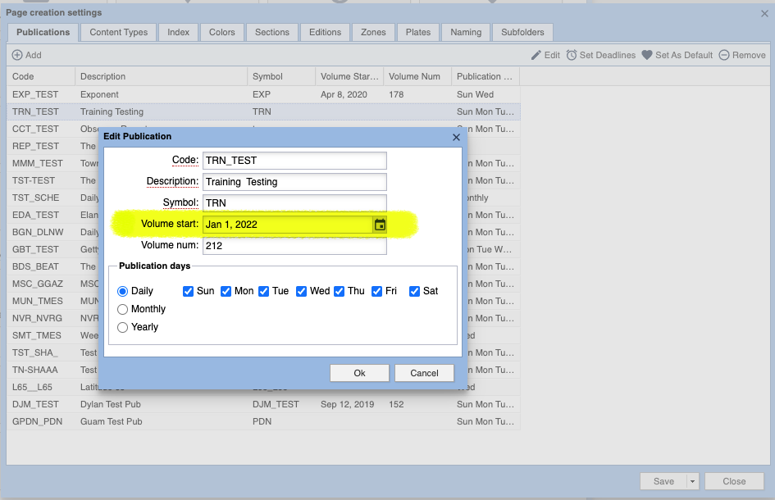Screen dimensions: 775x500
Task: Click the Code input field
Action: 295,161
